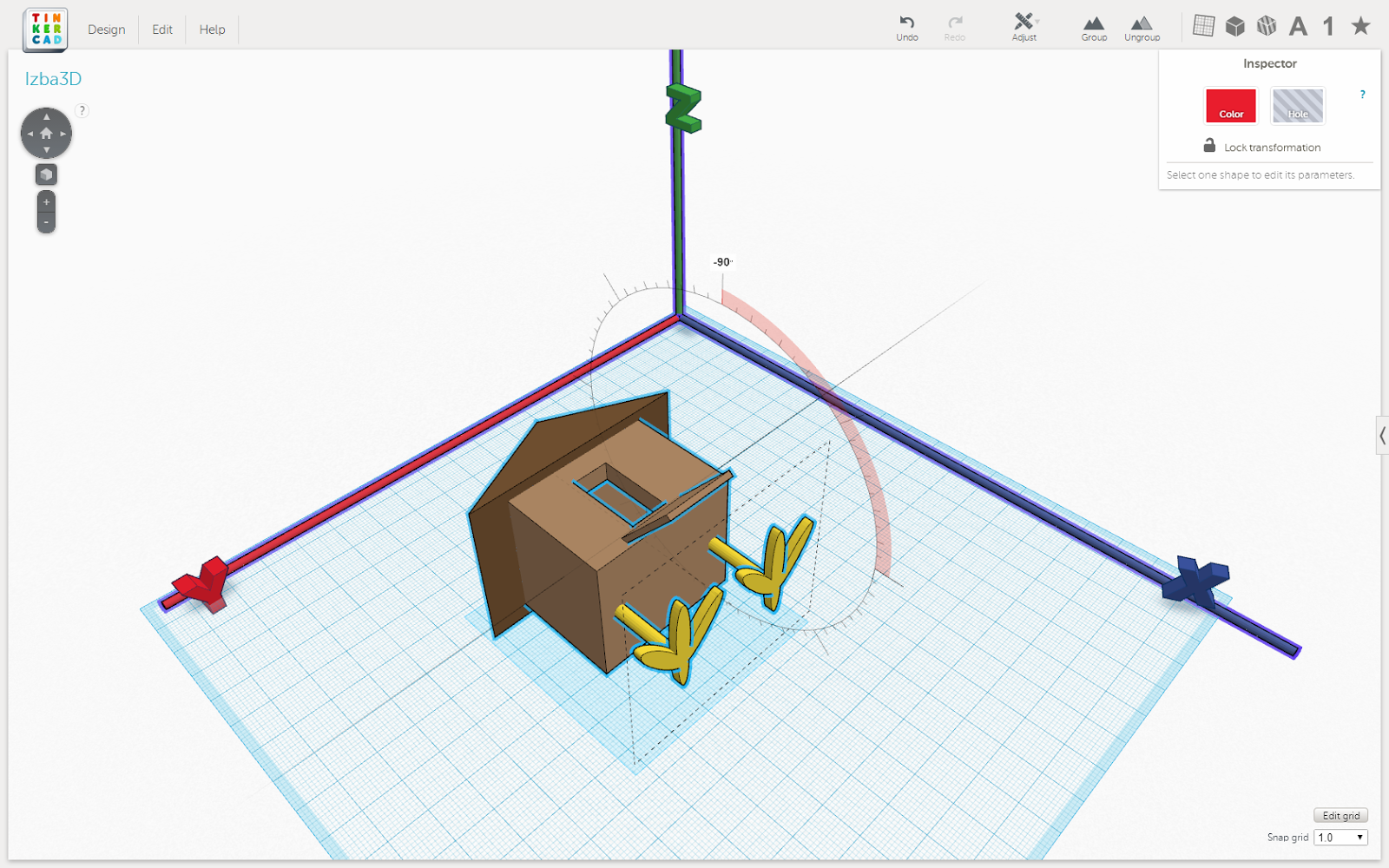The image size is (1389, 868).
Task: Select the solid box shape icon
Action: [1234, 26]
